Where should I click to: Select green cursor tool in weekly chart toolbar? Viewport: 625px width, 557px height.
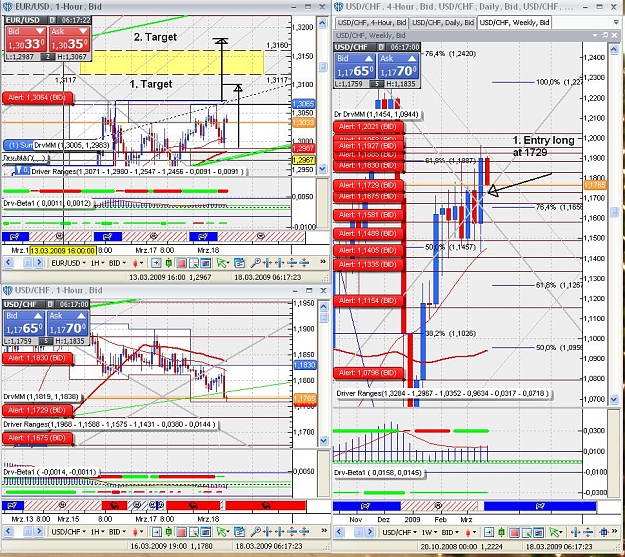click(554, 533)
